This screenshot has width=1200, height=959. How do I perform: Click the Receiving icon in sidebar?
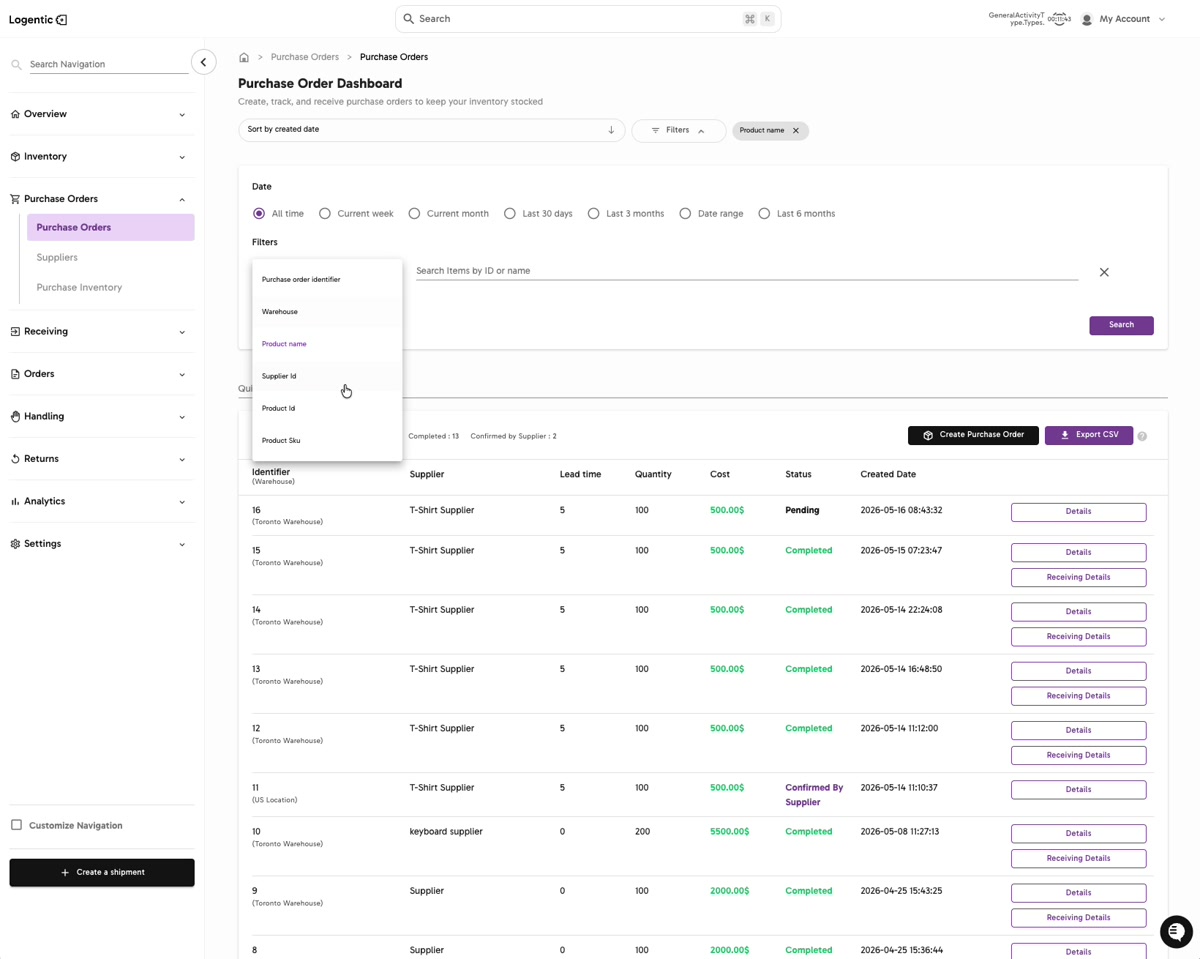click(x=15, y=331)
